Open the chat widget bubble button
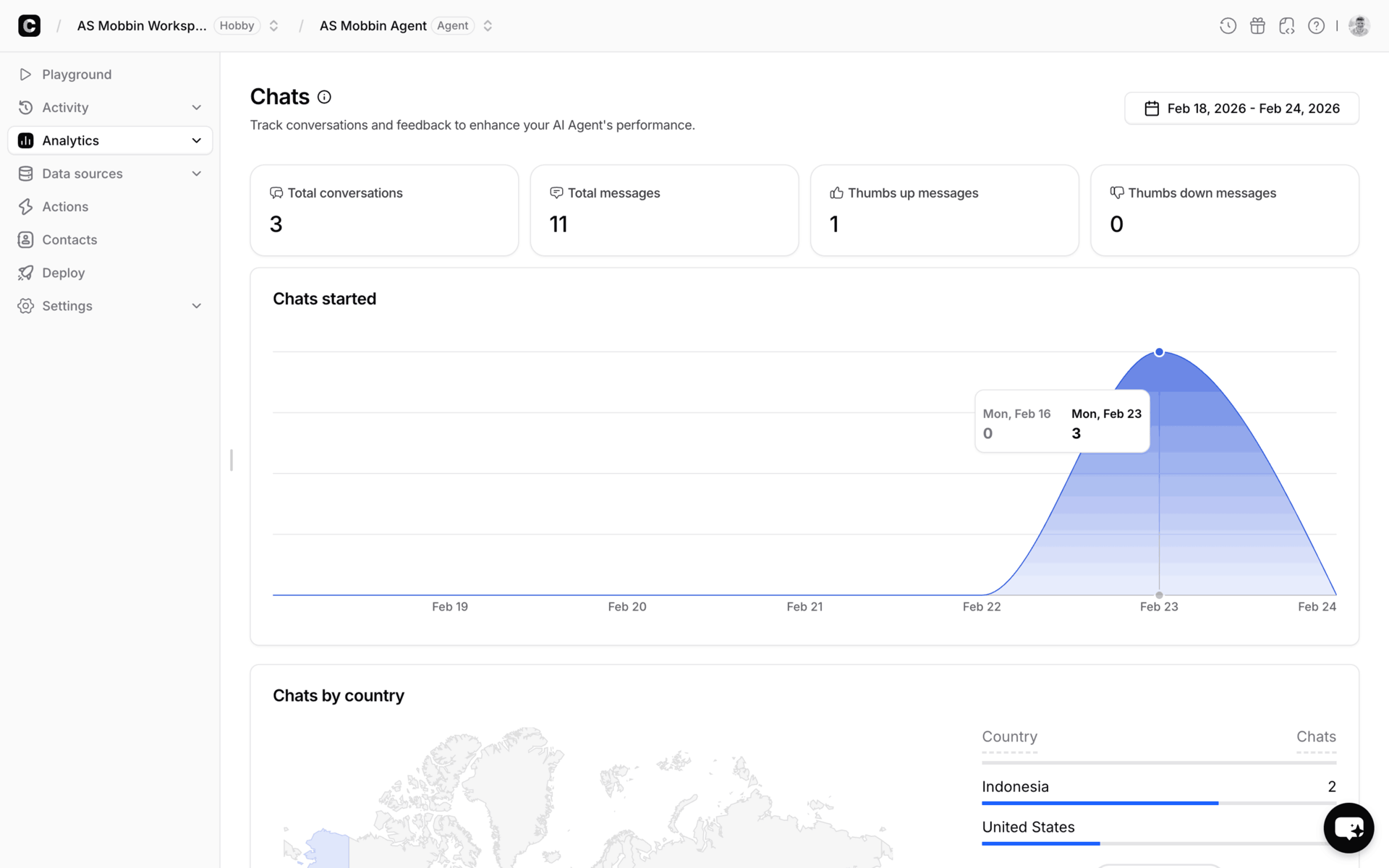Screen dimensions: 1389x868 (x=1348, y=827)
